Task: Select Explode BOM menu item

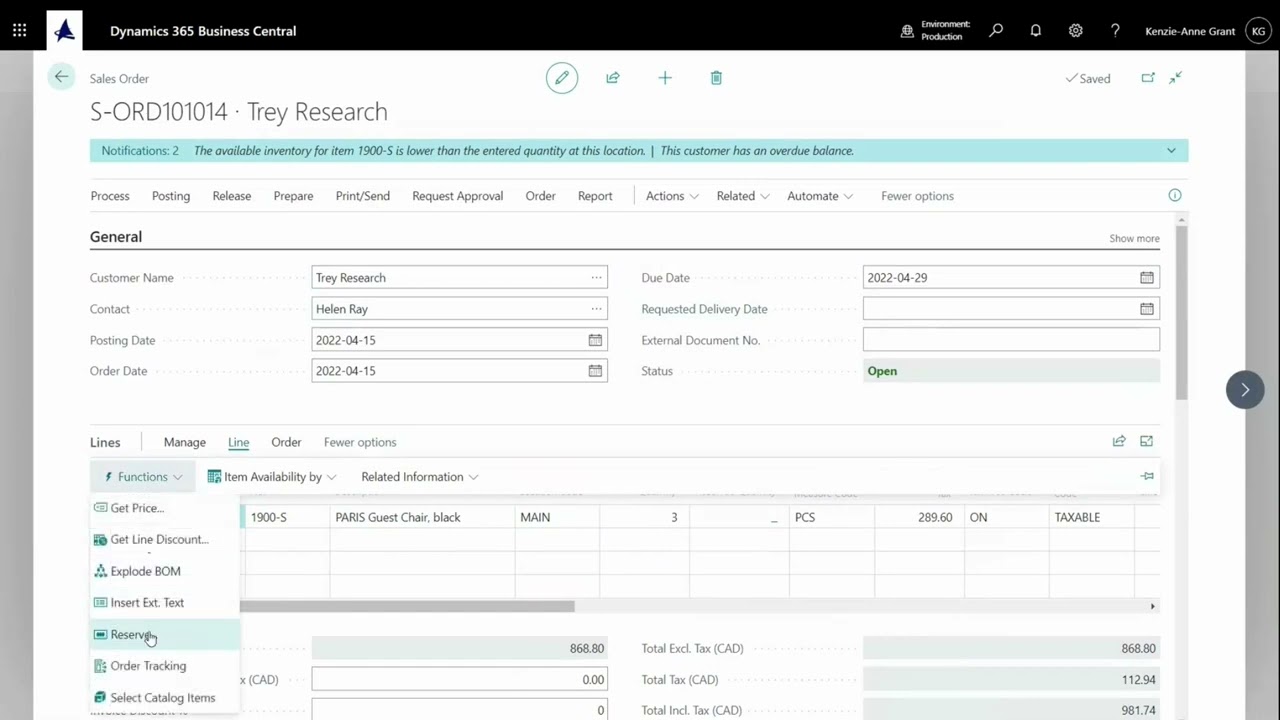Action: pos(165,571)
